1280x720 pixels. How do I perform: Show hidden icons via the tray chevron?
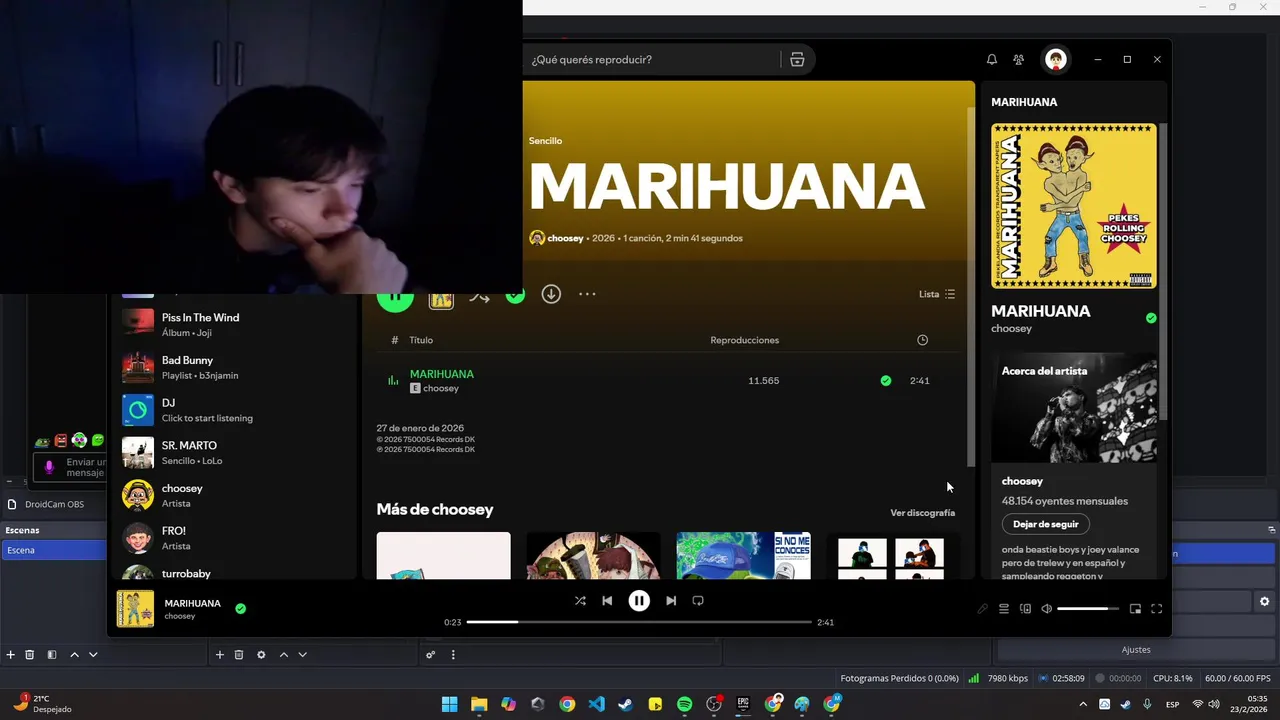(x=1083, y=704)
